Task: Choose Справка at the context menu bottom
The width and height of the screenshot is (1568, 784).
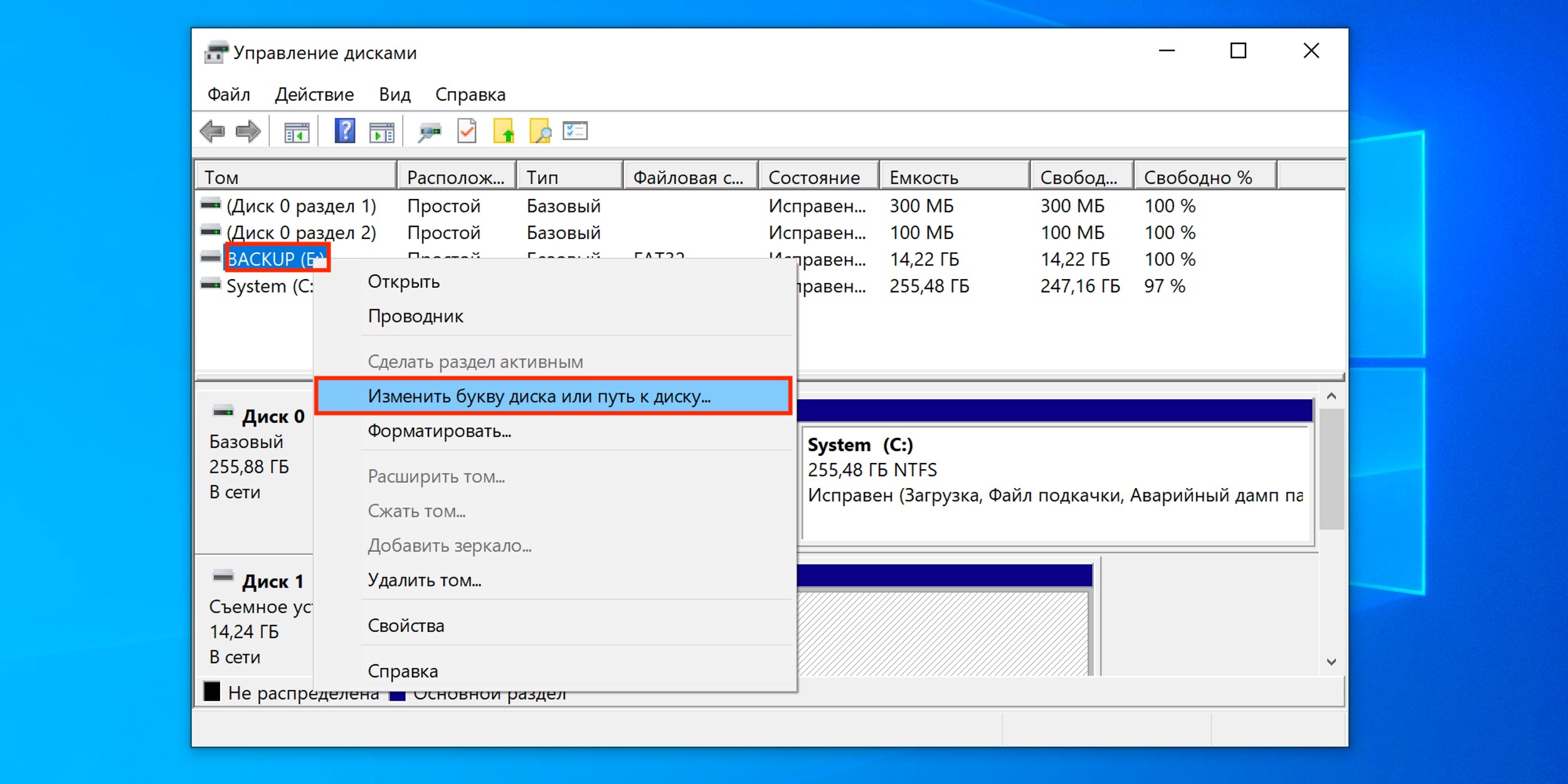Action: [x=555, y=671]
